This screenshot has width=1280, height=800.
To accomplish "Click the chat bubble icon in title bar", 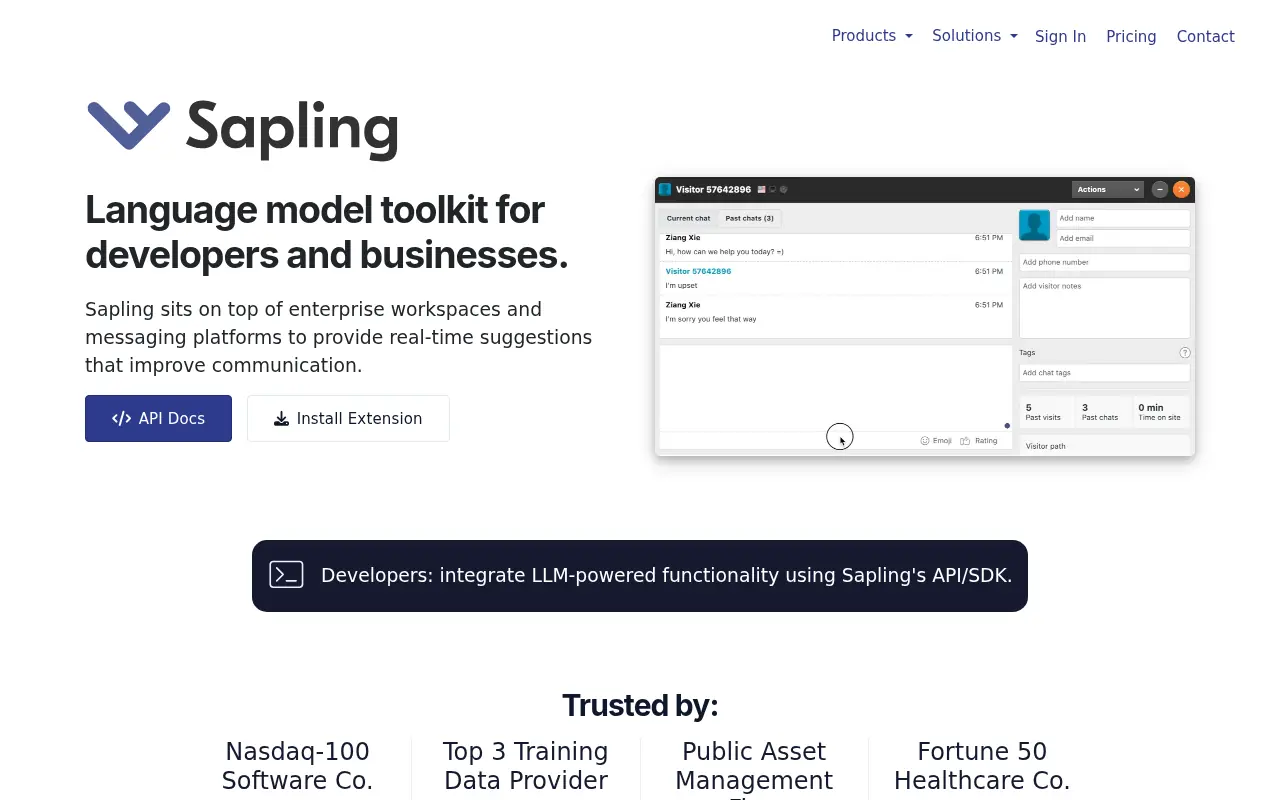I will pyautogui.click(x=772, y=189).
